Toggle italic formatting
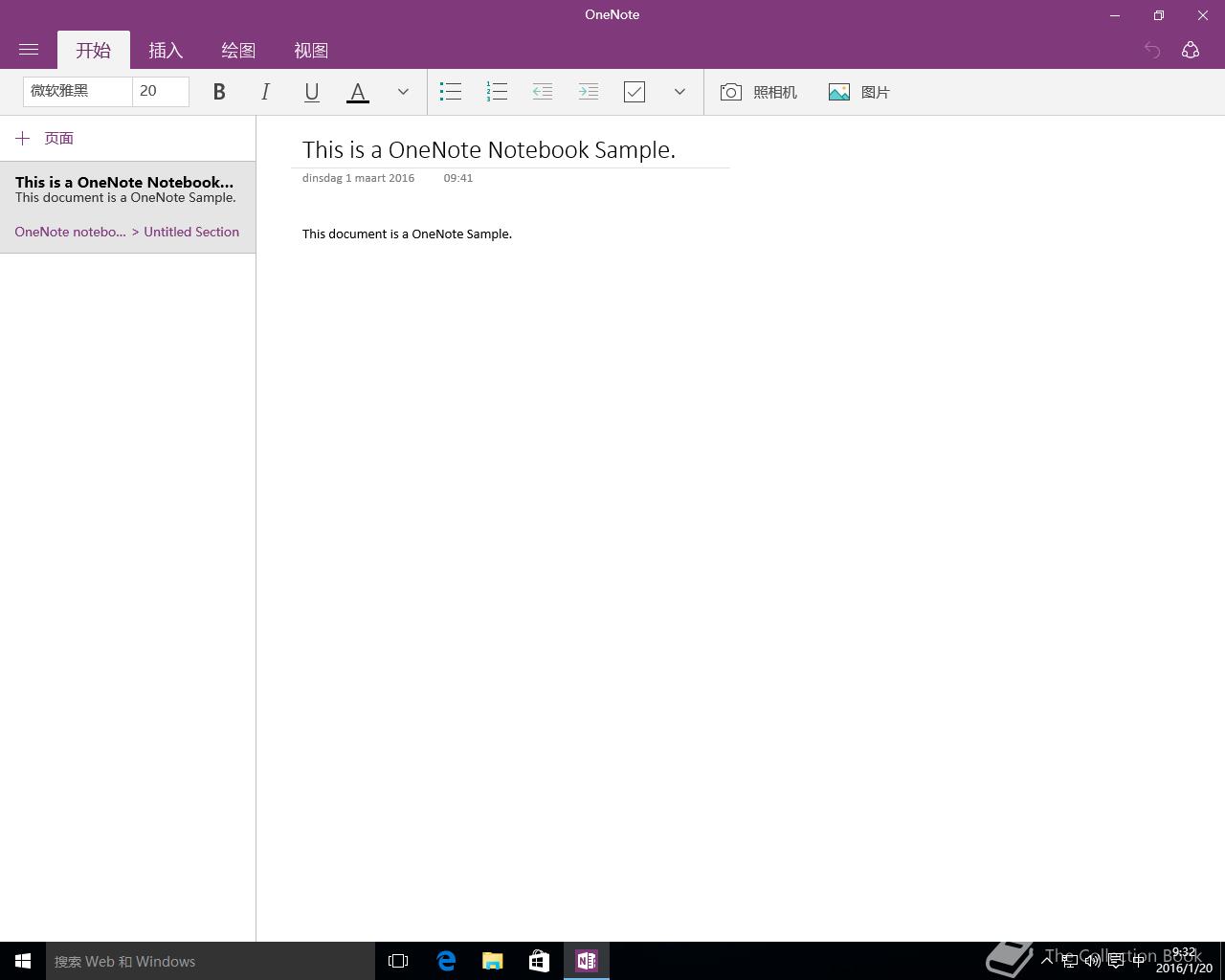 [265, 92]
